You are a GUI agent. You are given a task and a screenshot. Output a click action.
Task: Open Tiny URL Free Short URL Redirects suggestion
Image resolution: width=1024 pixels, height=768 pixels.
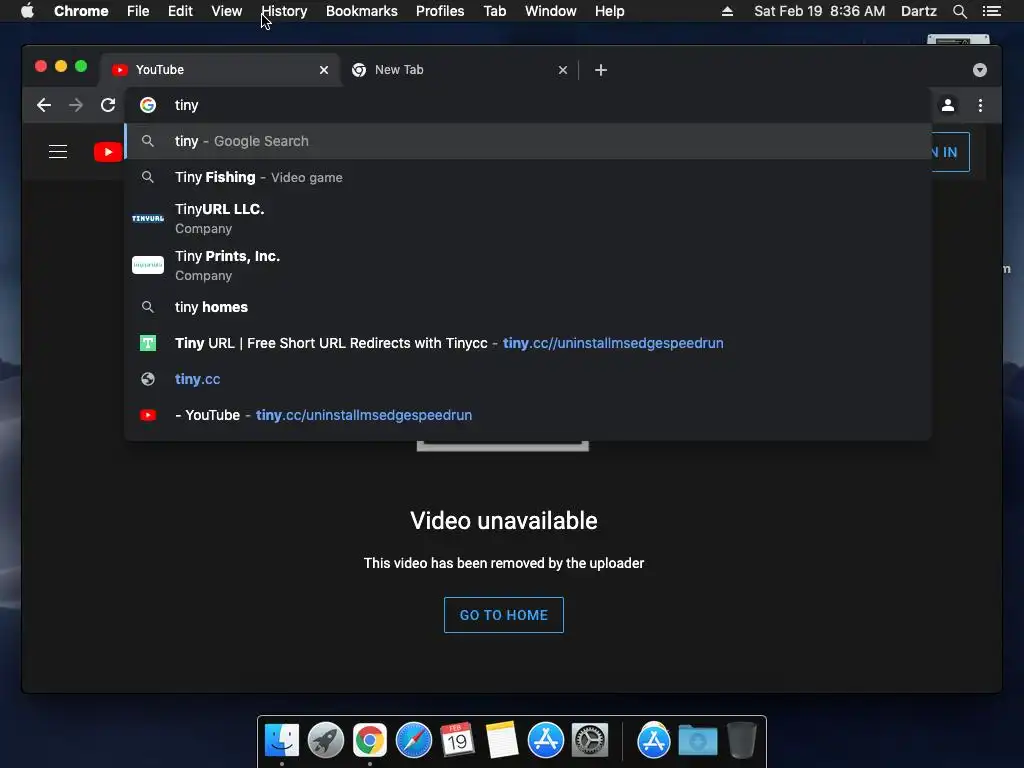tap(528, 343)
